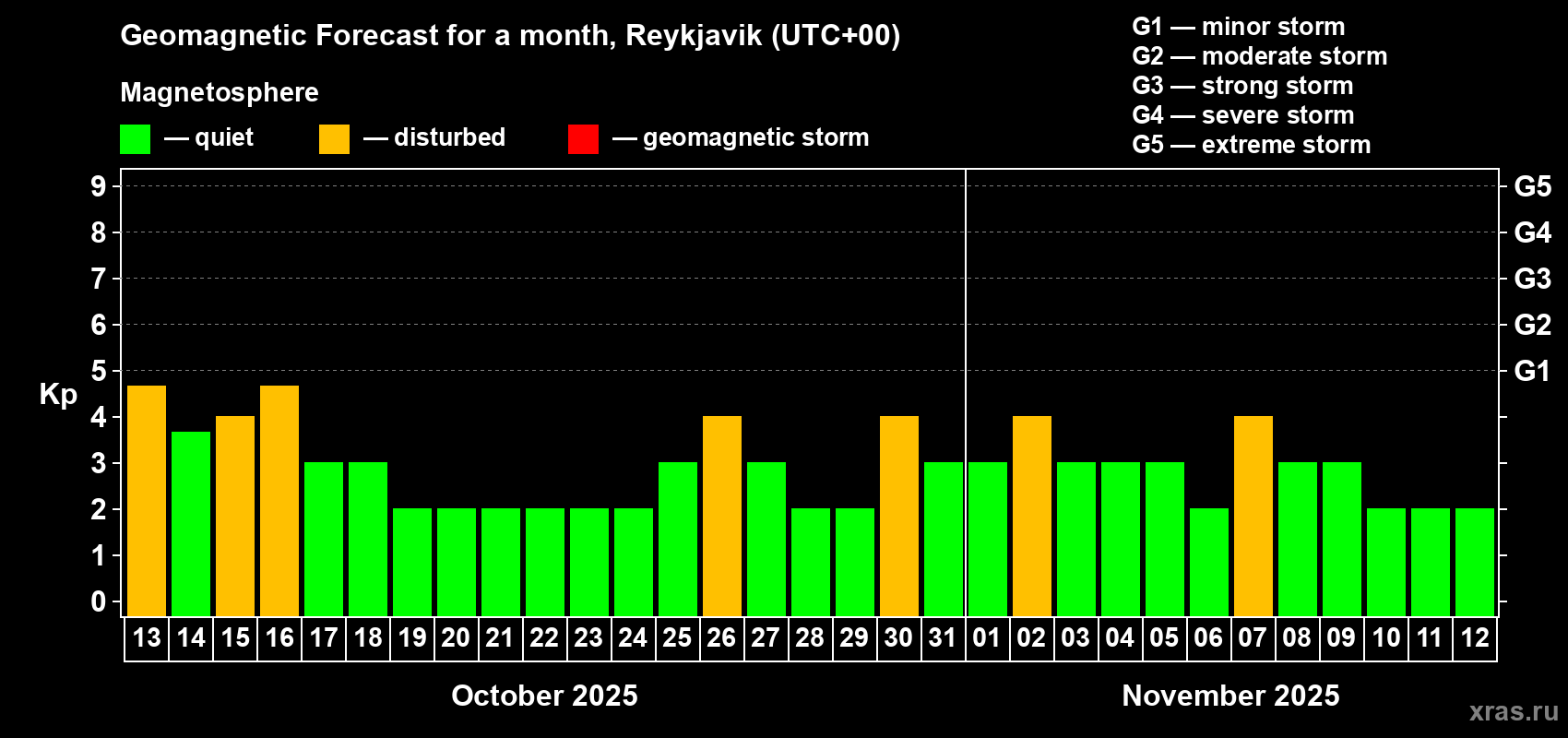Click the G1 label on right axis
The height and width of the screenshot is (738, 1568).
coord(1532,371)
